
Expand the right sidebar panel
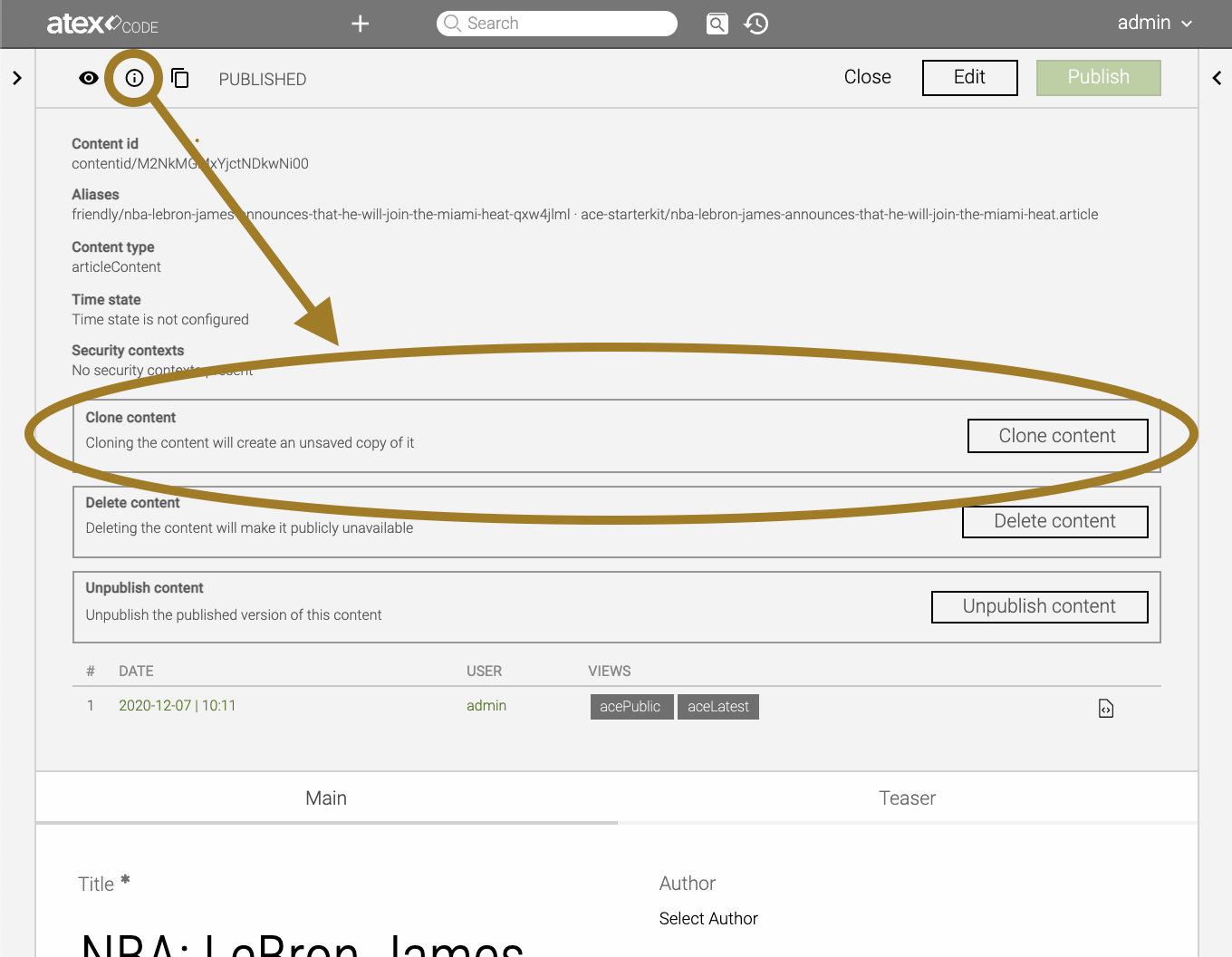coord(1217,78)
